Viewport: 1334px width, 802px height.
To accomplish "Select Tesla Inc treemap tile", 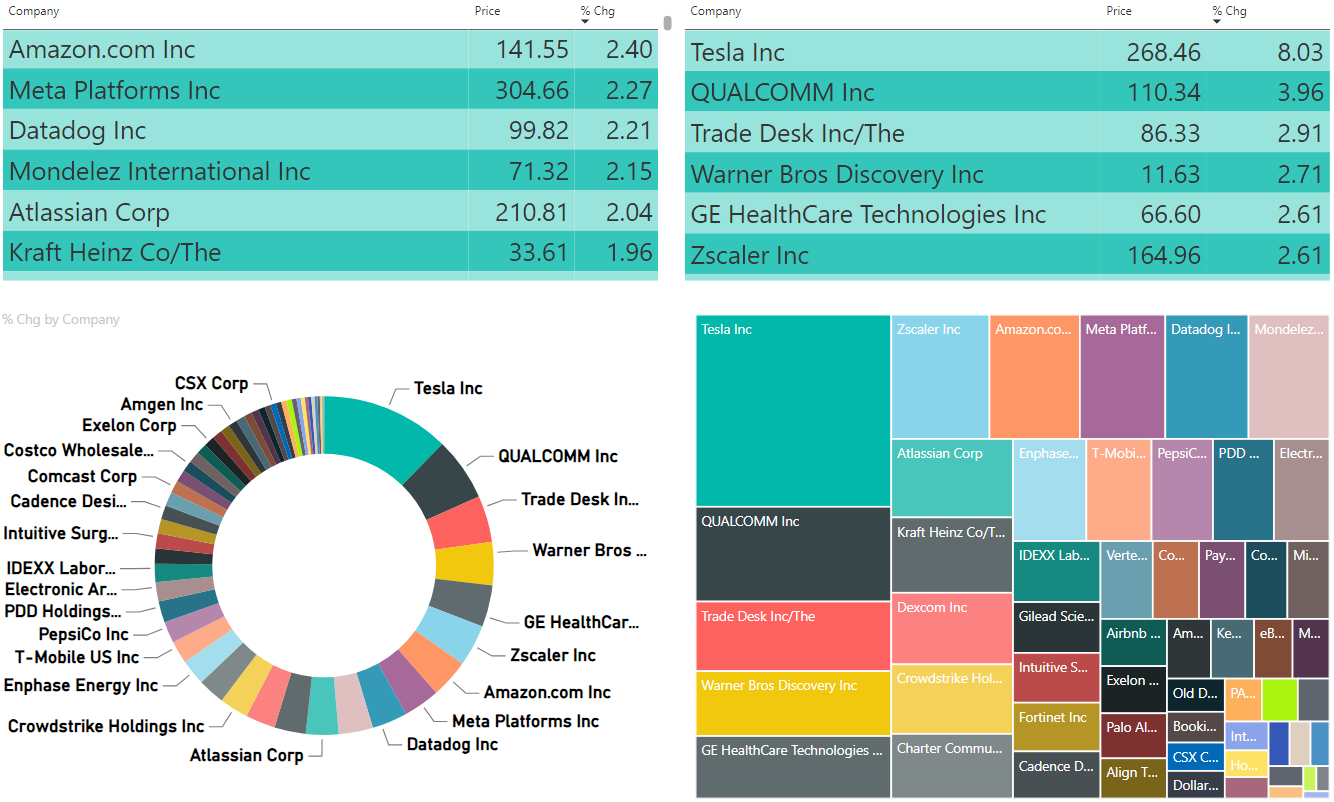I will pyautogui.click(x=793, y=411).
